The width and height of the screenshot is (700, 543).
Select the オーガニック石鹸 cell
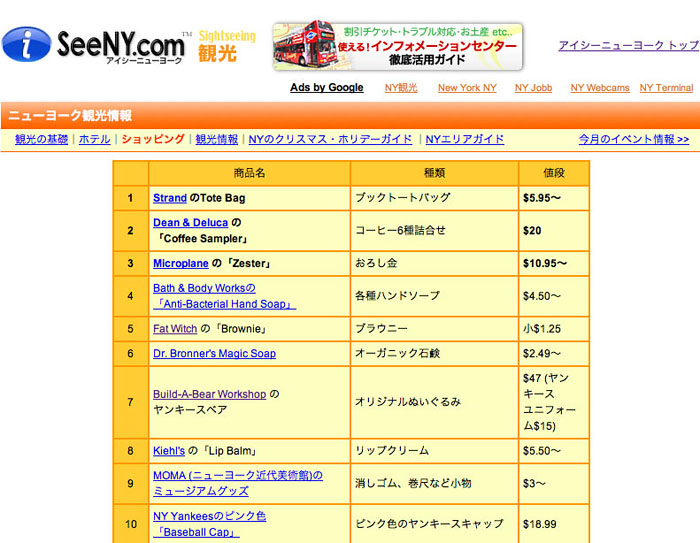[434, 353]
